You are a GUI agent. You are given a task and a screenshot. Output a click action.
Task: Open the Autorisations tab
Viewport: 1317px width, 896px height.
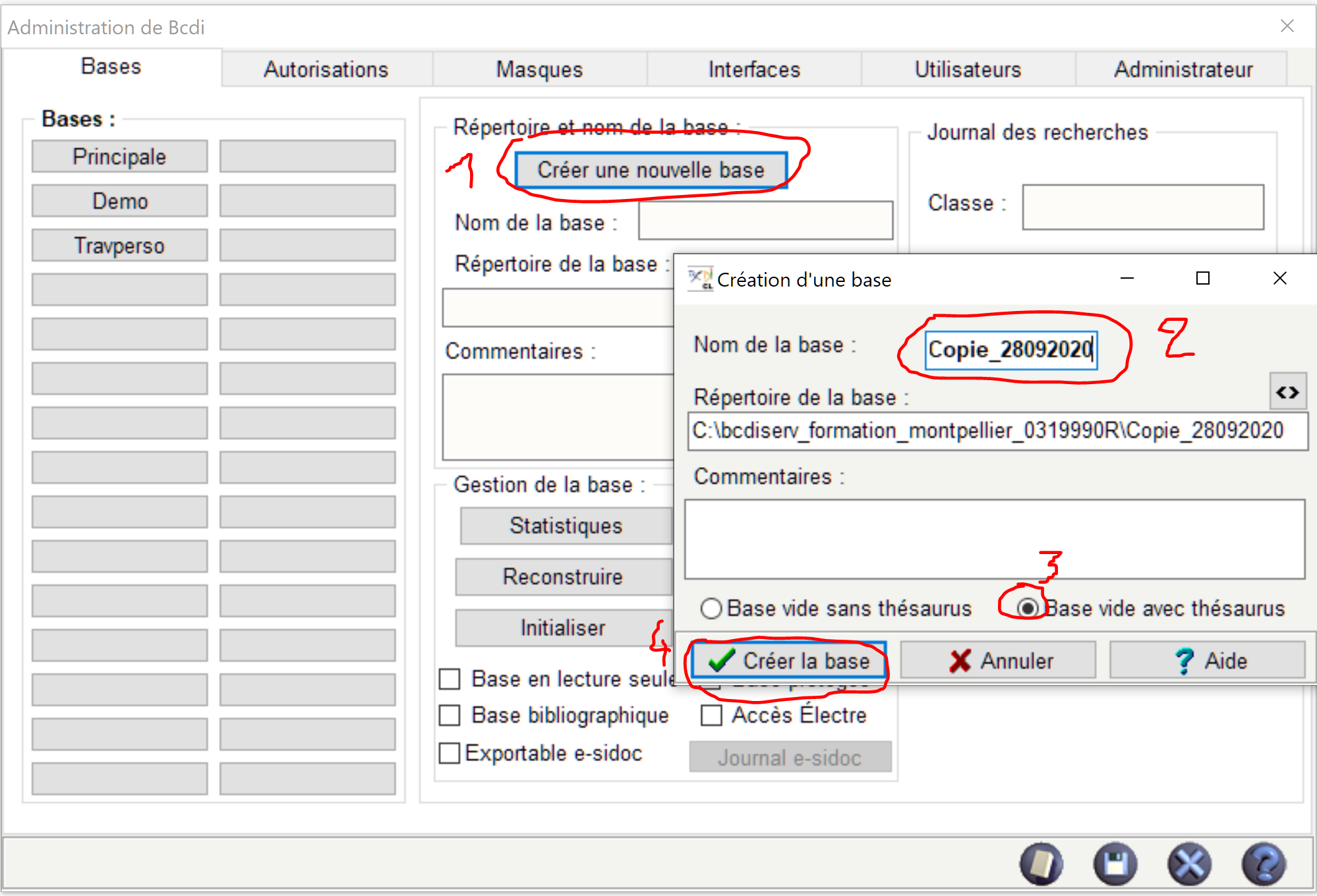point(326,69)
